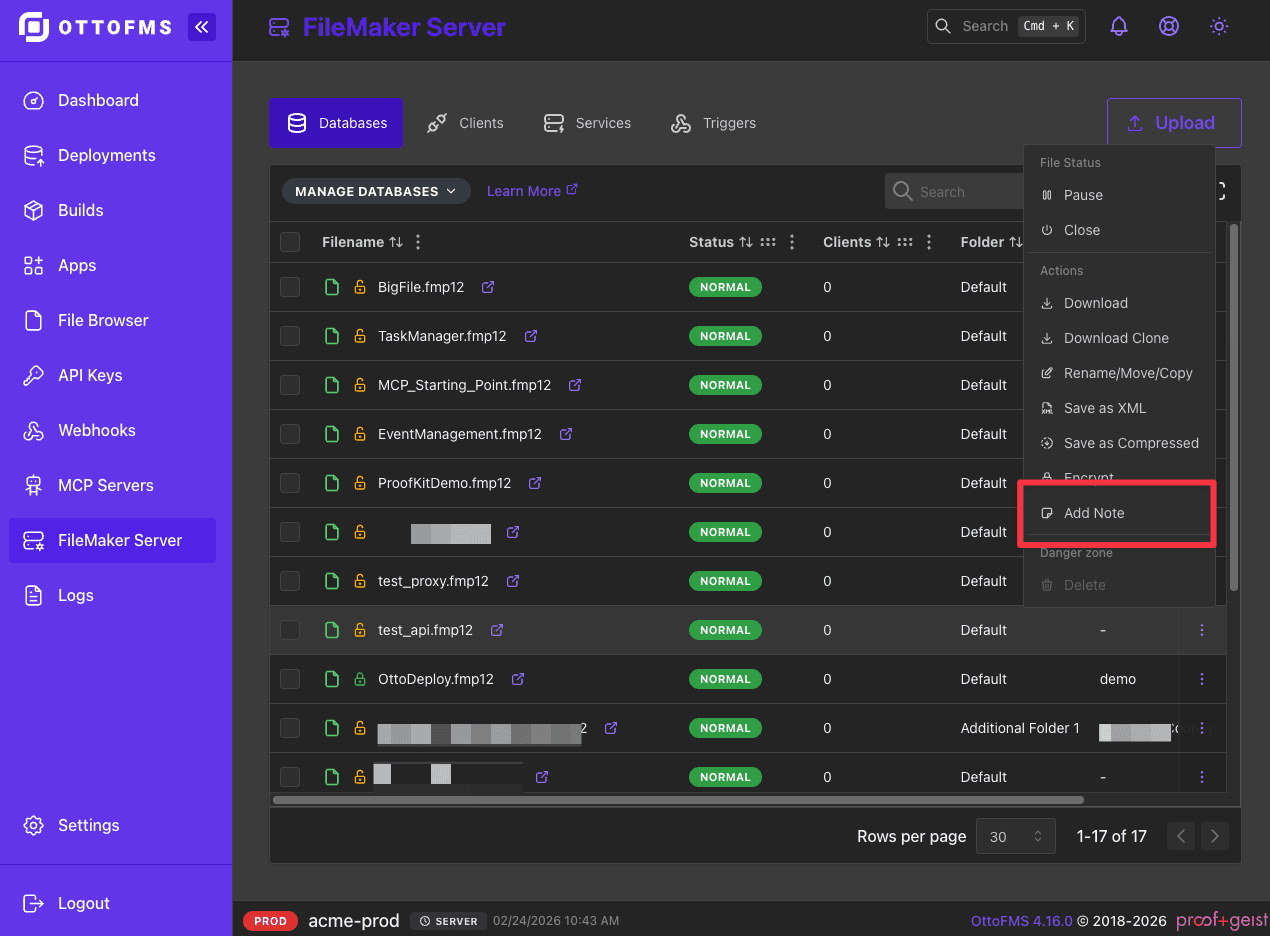The width and height of the screenshot is (1270, 936).
Task: Open Status column options menu
Action: point(792,242)
